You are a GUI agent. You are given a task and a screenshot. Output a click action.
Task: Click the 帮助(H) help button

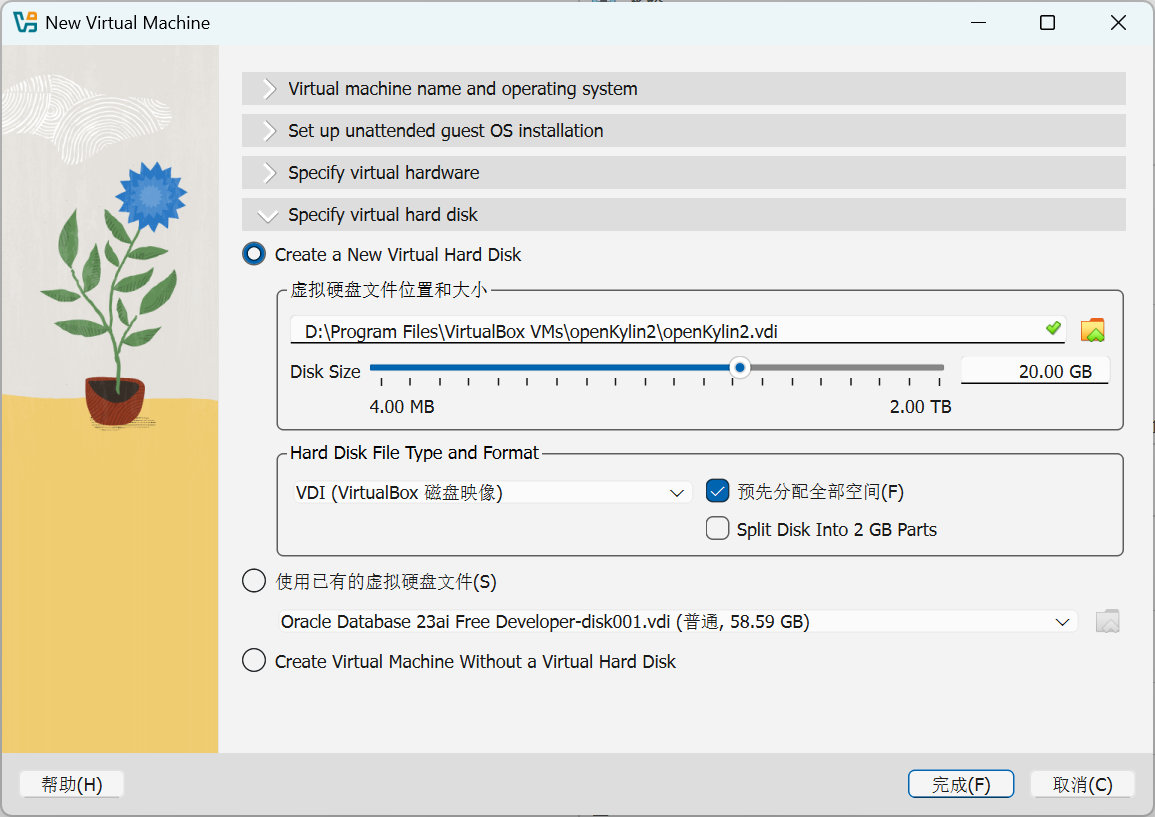(71, 784)
